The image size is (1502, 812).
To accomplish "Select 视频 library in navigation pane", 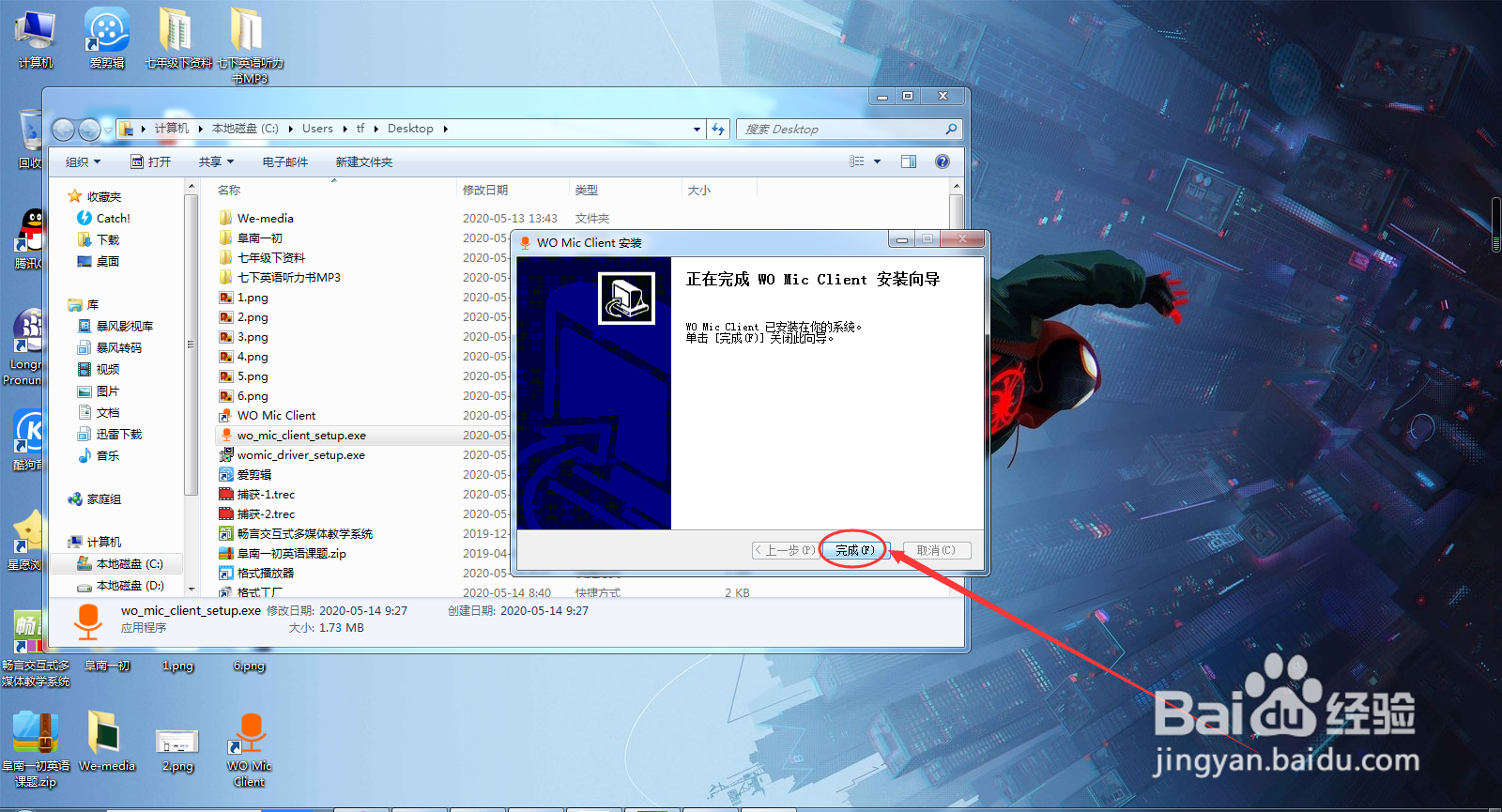I will pos(99,369).
